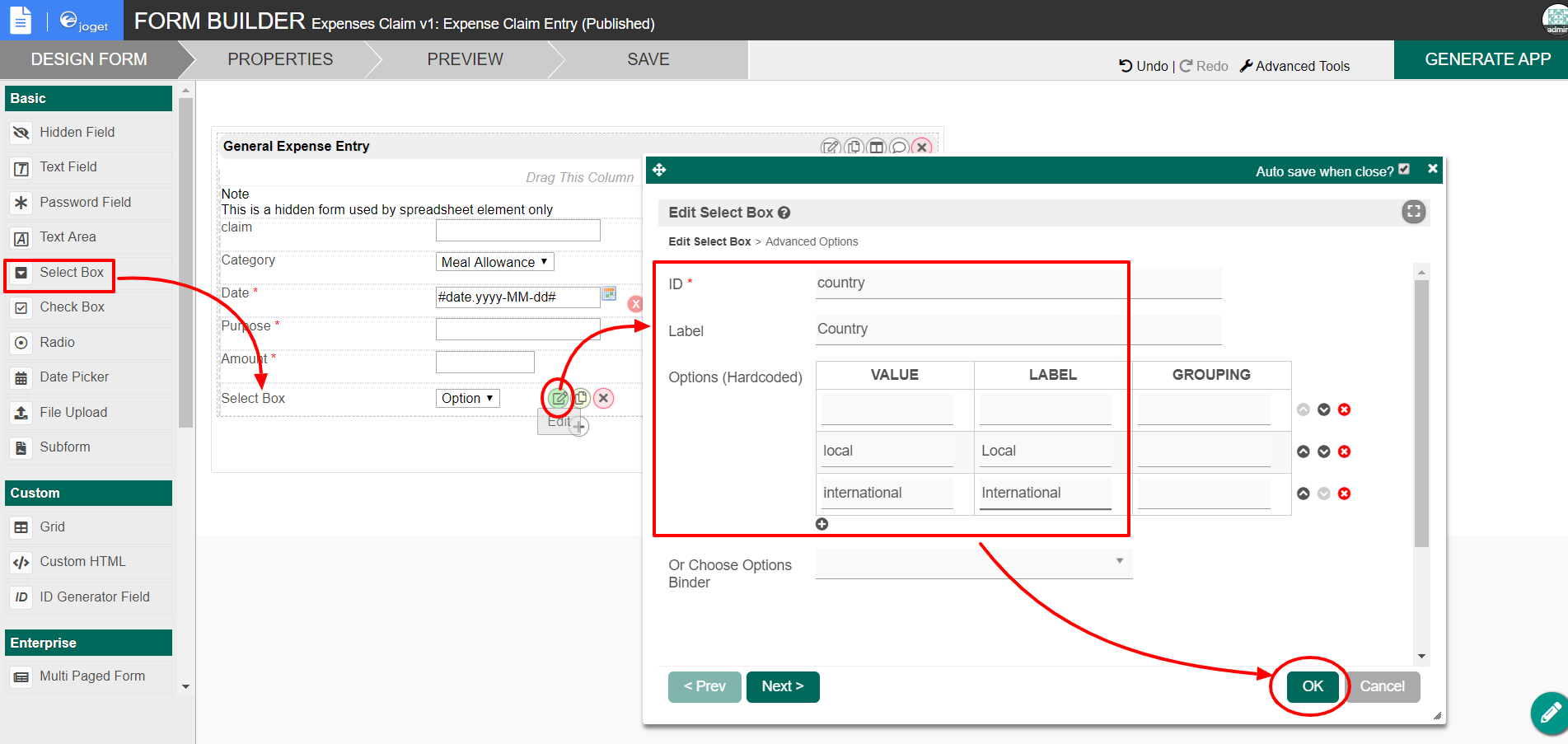The image size is (1568, 744).
Task: Open the Category 'Meal Allowance' dropdown
Action: point(494,262)
